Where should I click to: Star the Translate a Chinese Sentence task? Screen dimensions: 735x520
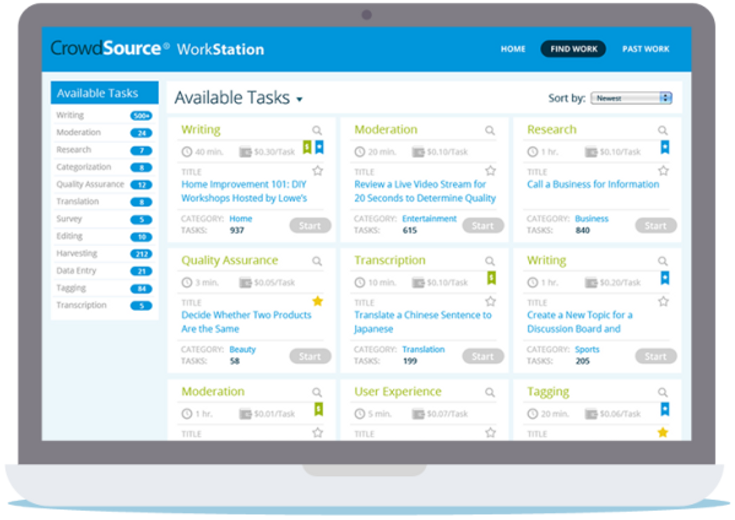(490, 301)
